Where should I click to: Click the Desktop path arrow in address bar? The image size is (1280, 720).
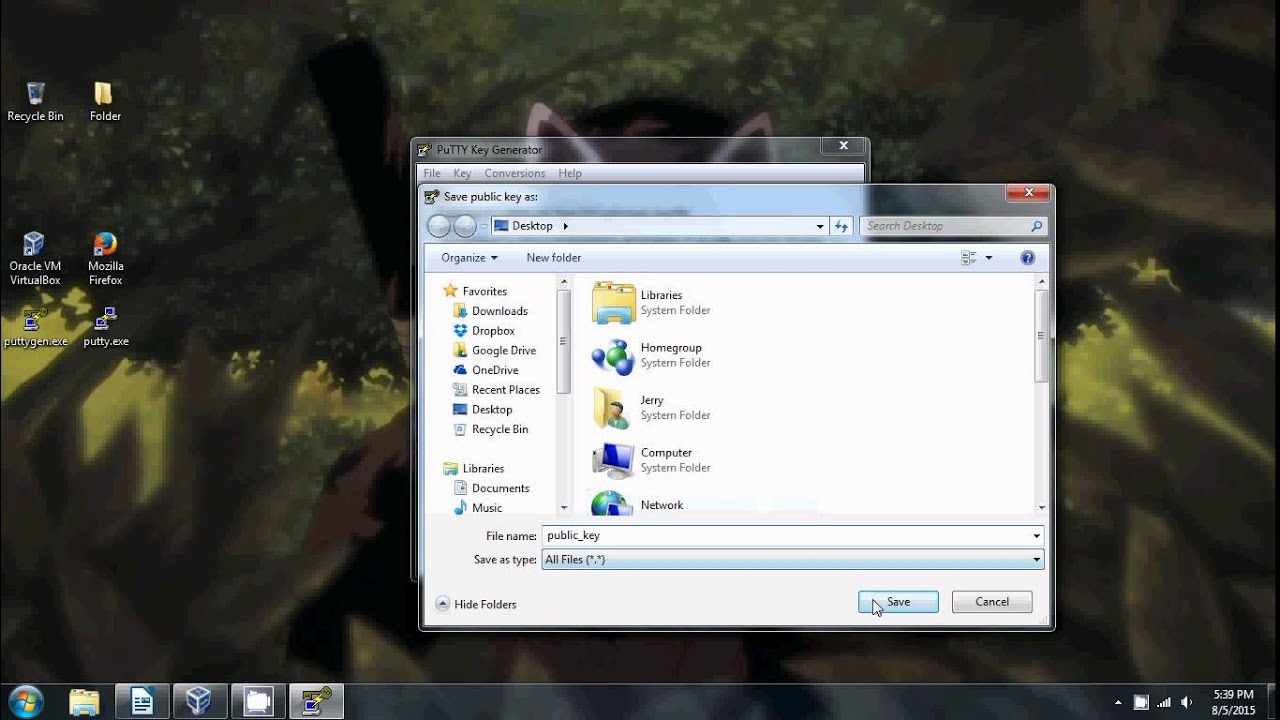pos(566,226)
